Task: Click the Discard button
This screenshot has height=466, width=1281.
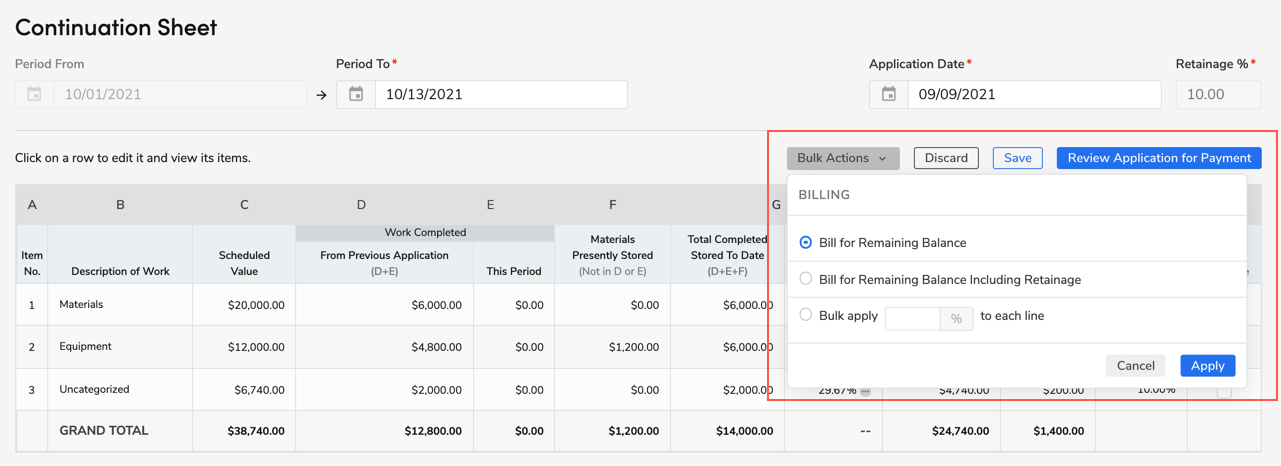Action: [x=945, y=158]
